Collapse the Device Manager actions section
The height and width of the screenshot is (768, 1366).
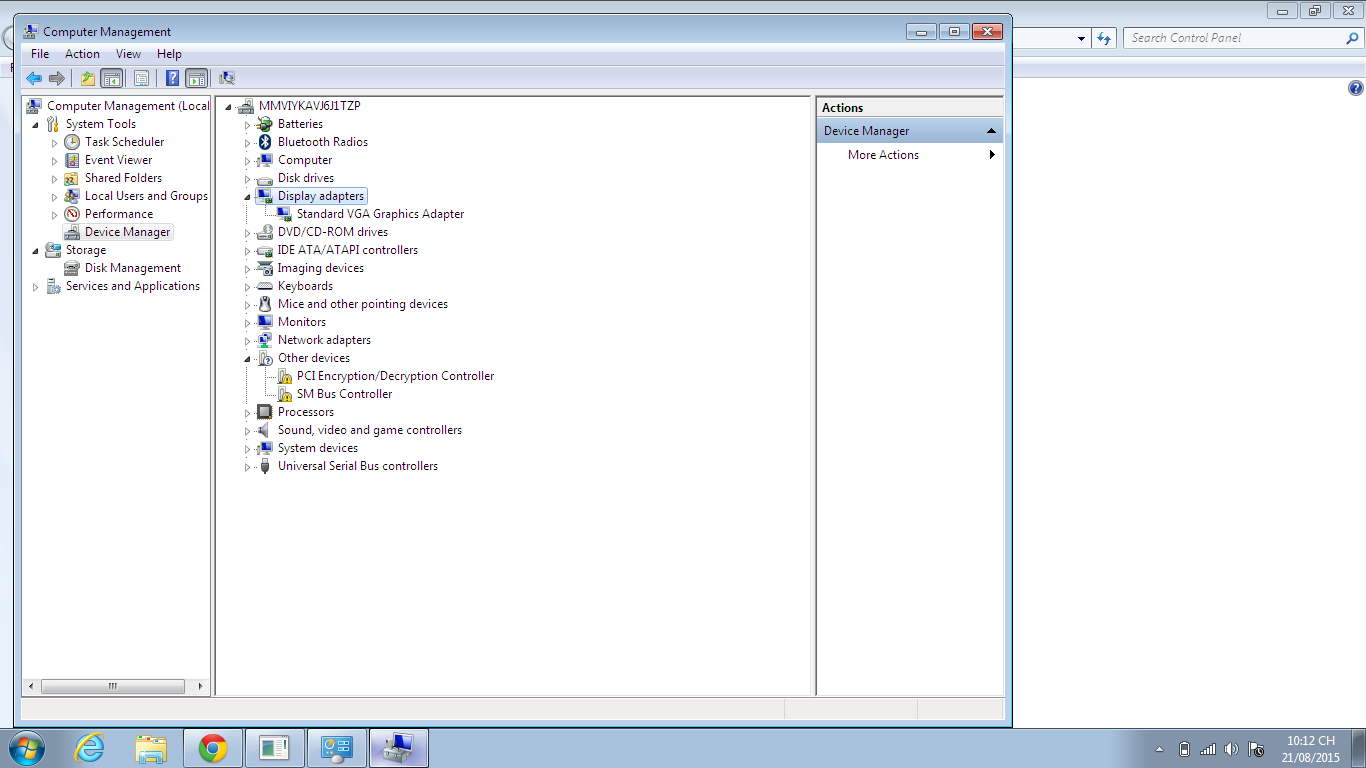pyautogui.click(x=991, y=131)
